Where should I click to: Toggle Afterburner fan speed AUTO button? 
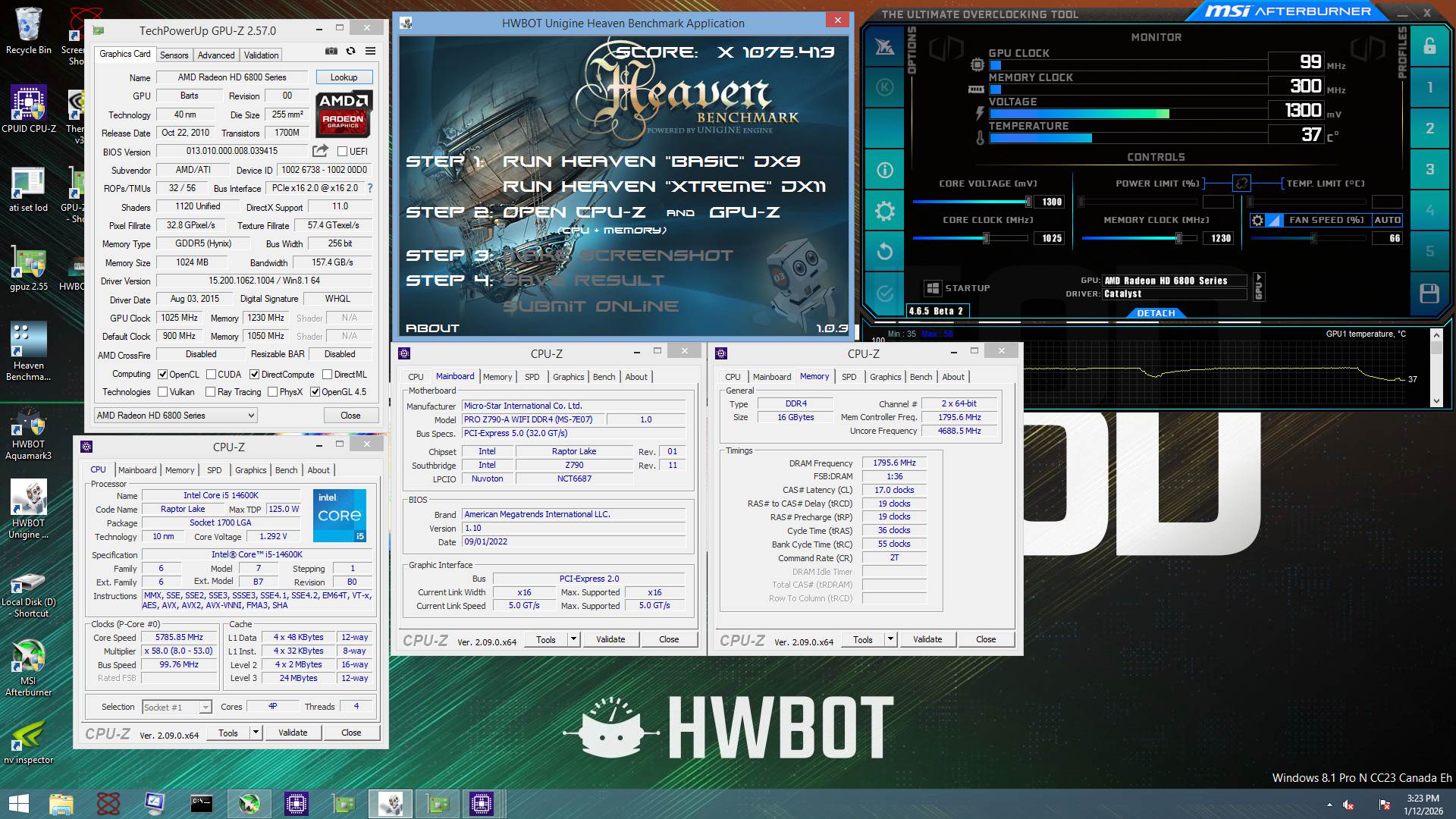pos(1387,220)
